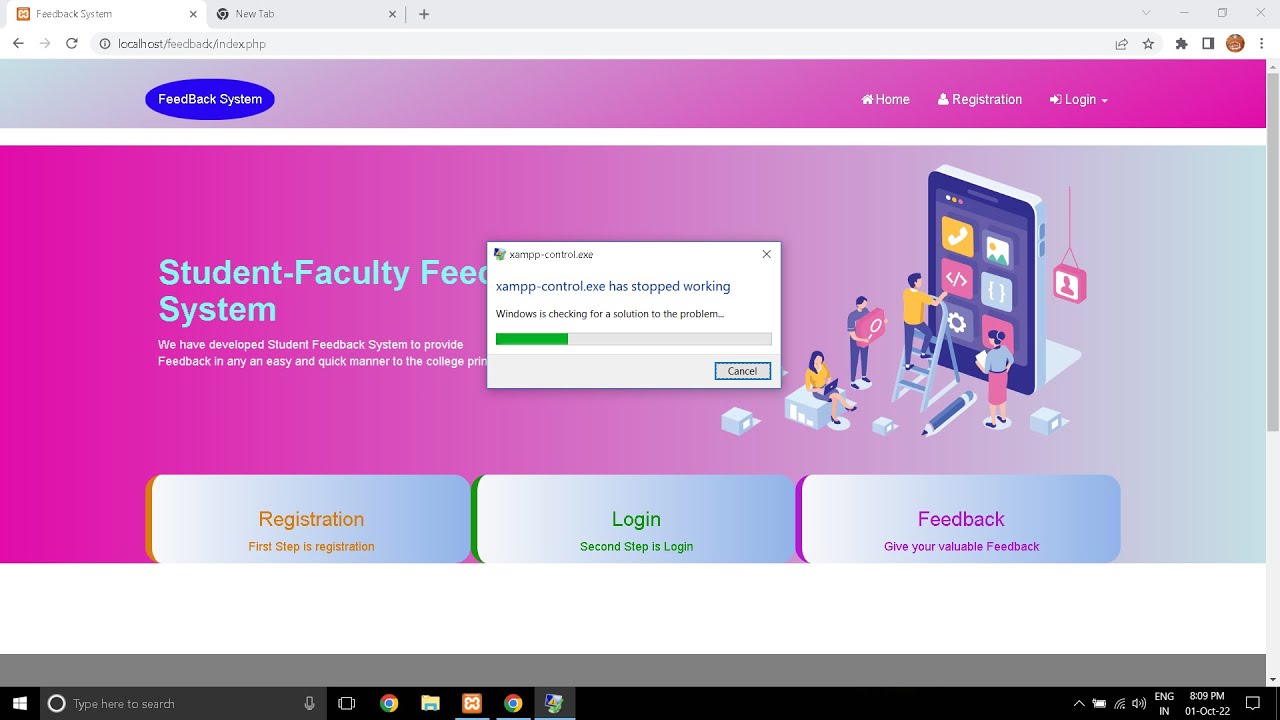Show hidden system tray icons chevron
Image resolution: width=1280 pixels, height=720 pixels.
tap(1079, 703)
